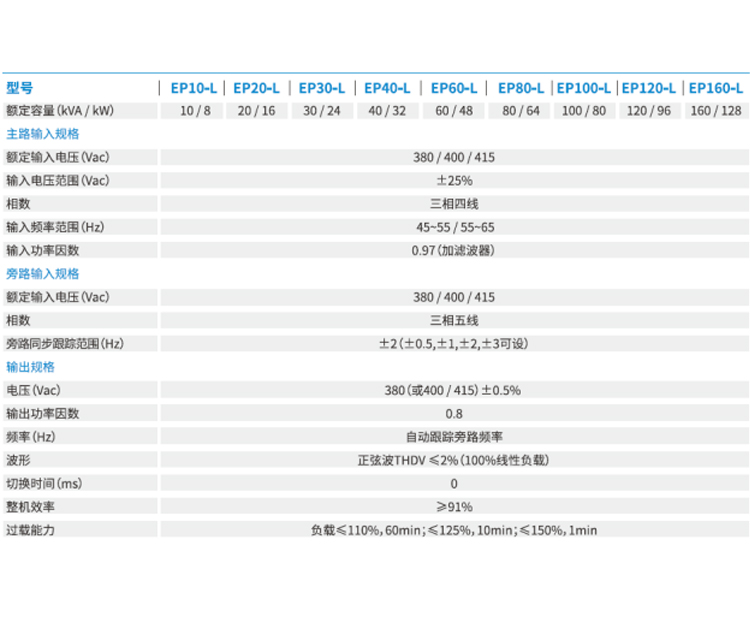Click the 输入功率因数 row label
The image size is (750, 630).
pos(43,250)
